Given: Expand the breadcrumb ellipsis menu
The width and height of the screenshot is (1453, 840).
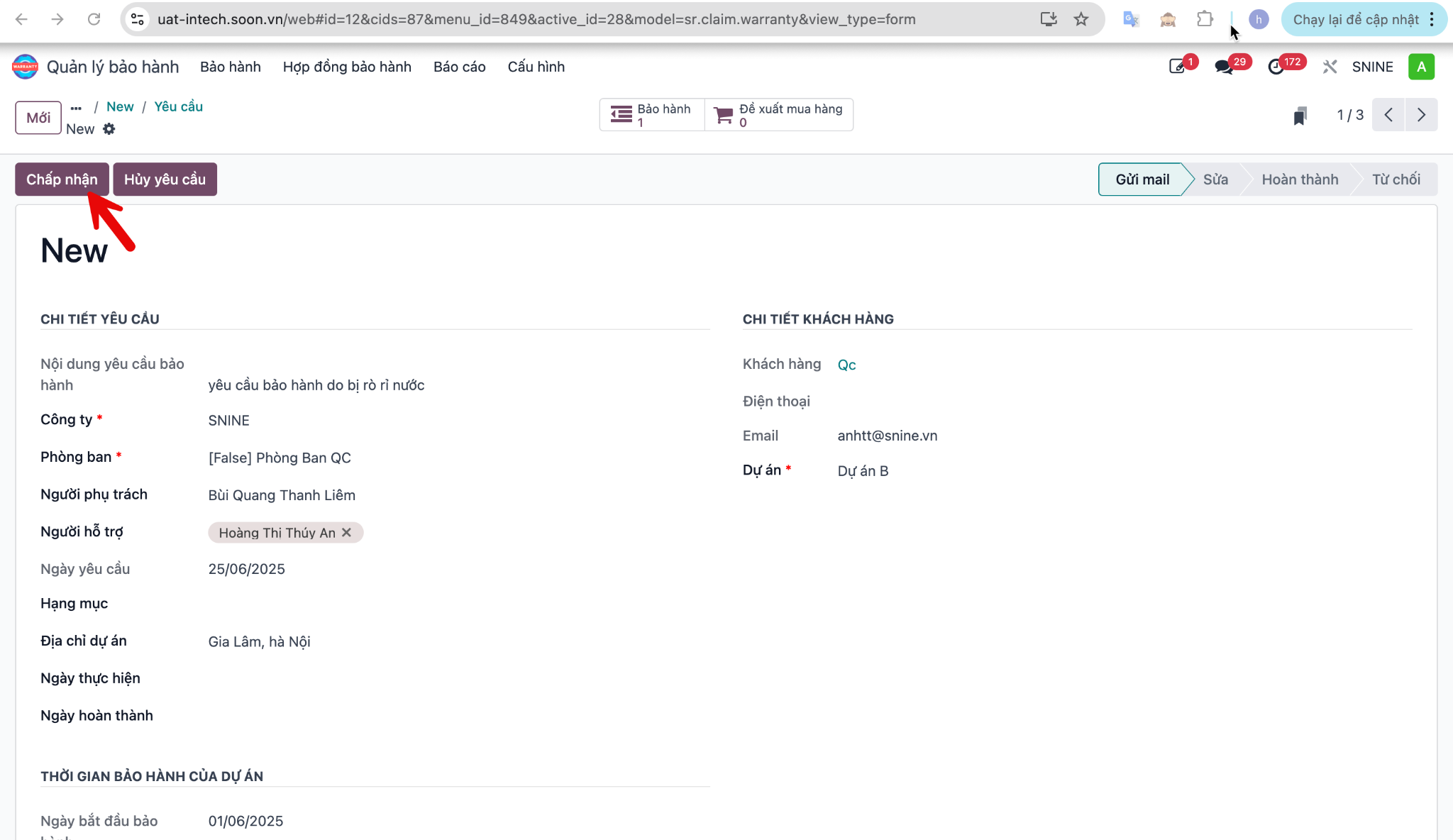Looking at the screenshot, I should 76,107.
